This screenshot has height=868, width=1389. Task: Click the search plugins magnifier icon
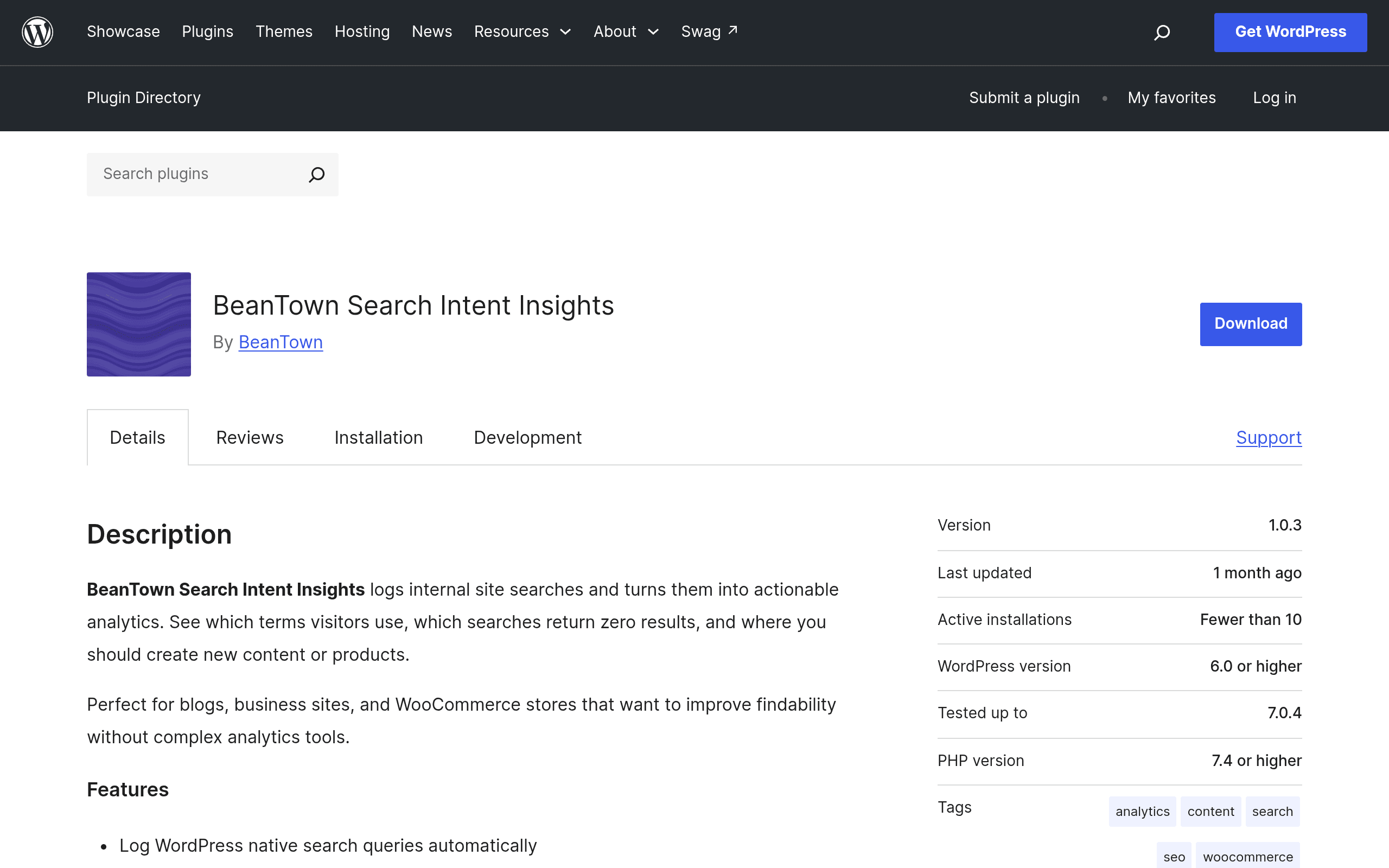[x=316, y=175]
